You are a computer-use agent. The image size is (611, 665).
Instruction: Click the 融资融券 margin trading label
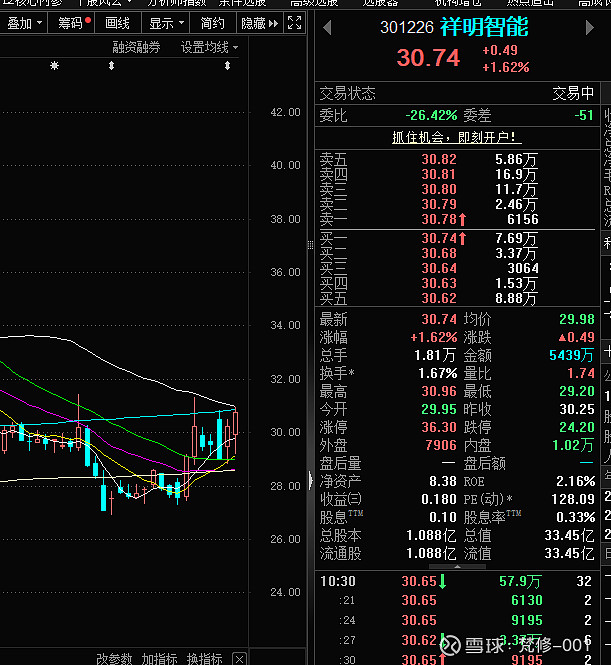[x=136, y=47]
